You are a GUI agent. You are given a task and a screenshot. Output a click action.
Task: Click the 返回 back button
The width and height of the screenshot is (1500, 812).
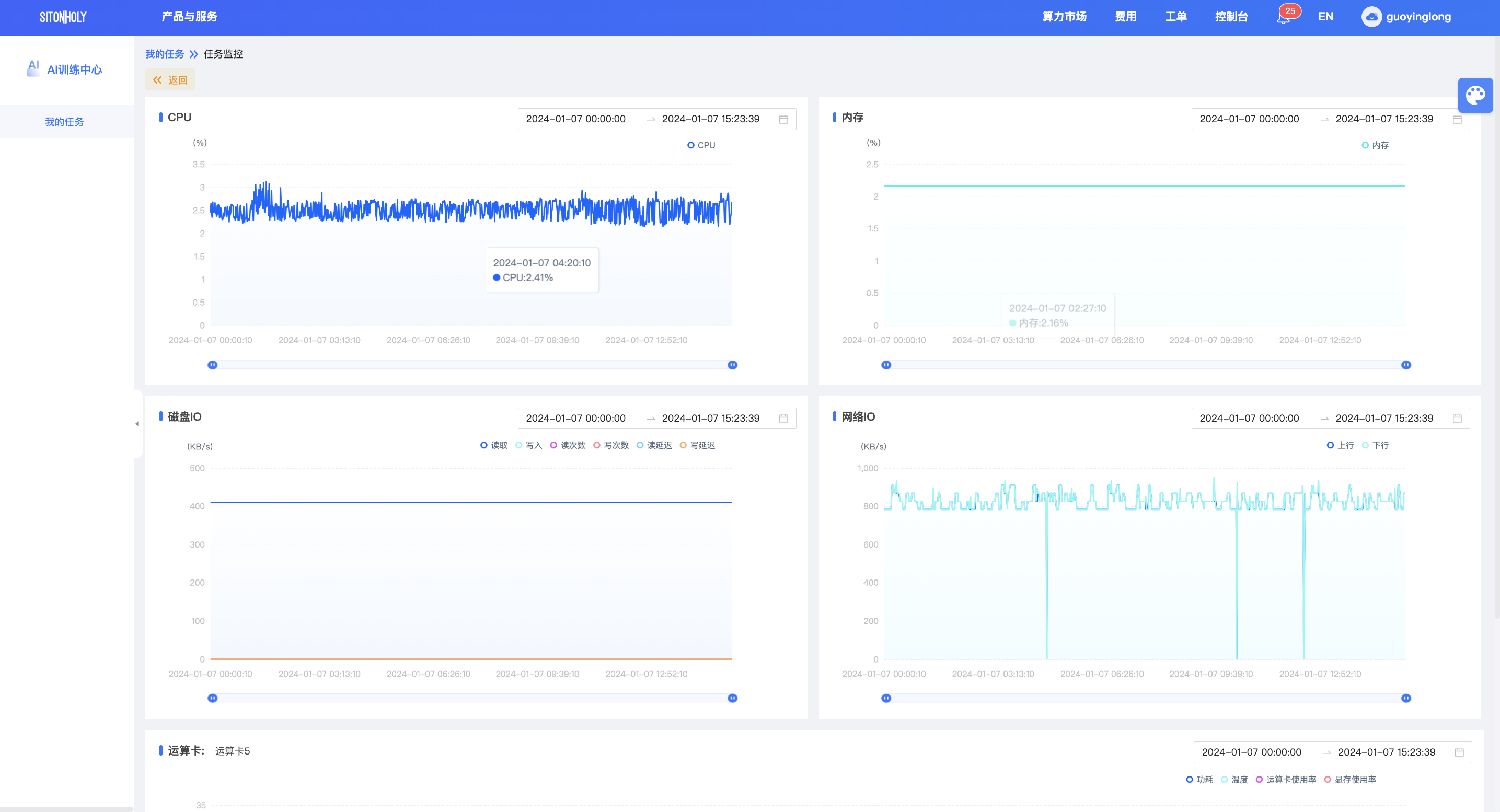pos(170,80)
